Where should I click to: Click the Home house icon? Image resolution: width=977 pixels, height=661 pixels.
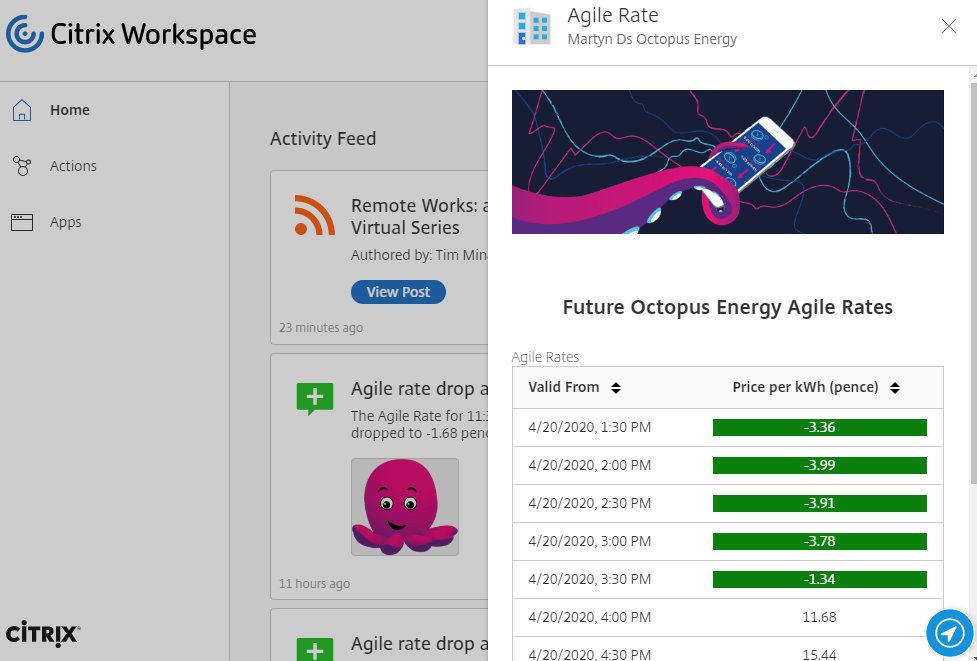pos(22,110)
